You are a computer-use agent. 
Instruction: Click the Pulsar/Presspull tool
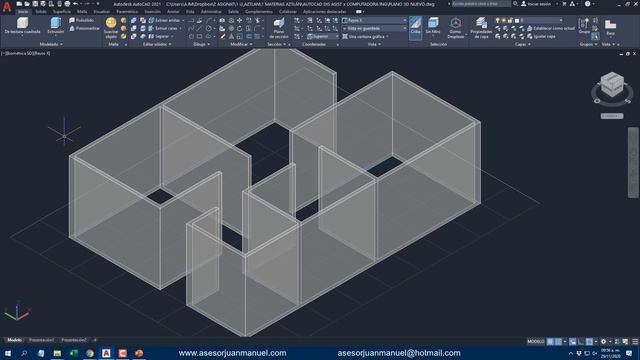pos(84,28)
